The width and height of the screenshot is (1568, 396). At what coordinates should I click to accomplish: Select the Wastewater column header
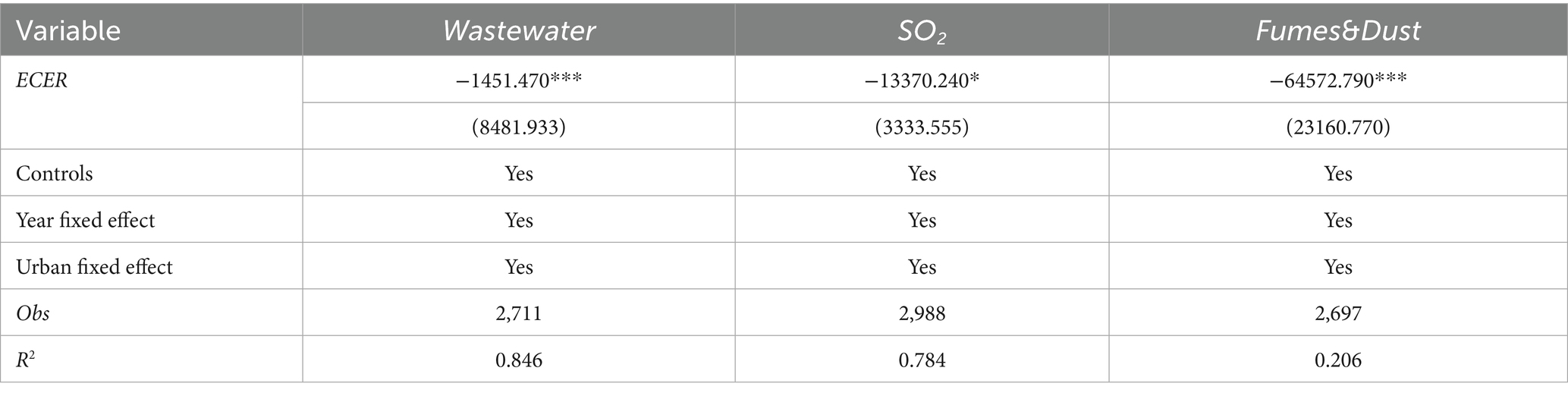(519, 30)
